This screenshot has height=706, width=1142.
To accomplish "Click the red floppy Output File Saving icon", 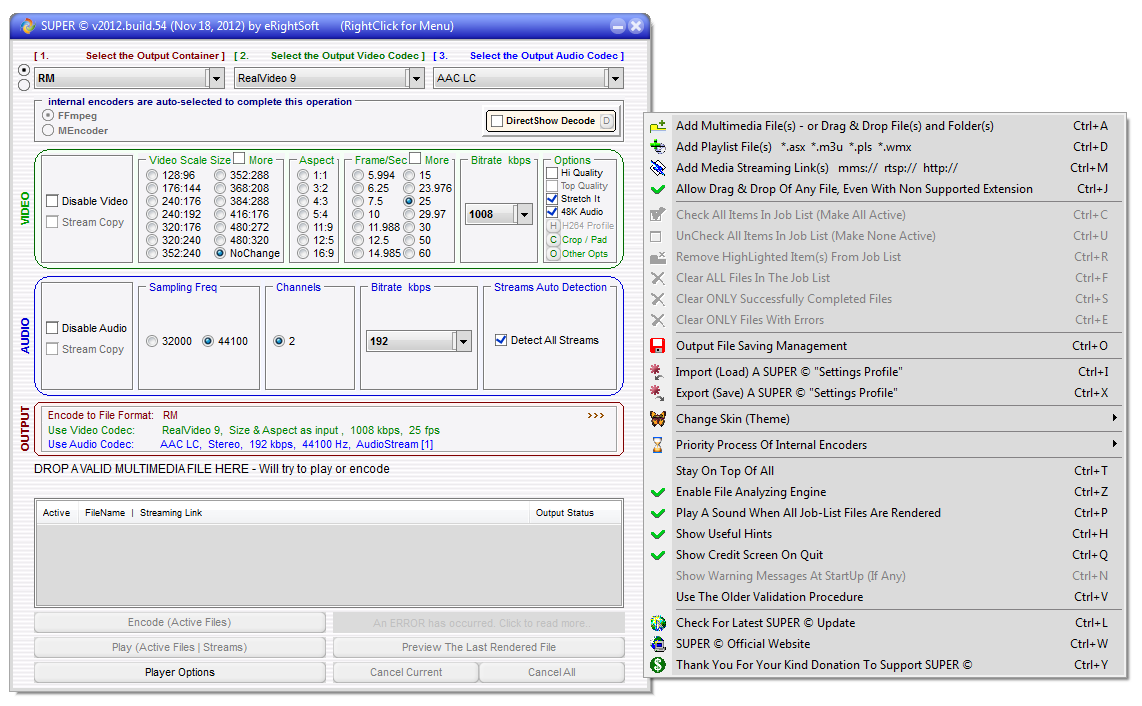I will click(658, 346).
